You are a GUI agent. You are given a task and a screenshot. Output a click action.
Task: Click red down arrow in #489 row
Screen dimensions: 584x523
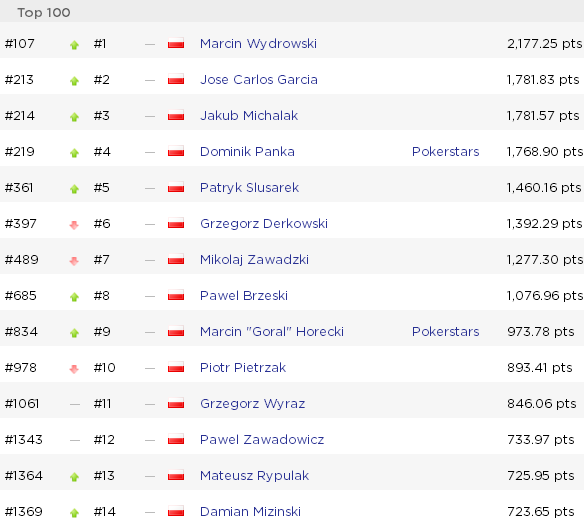pos(74,261)
